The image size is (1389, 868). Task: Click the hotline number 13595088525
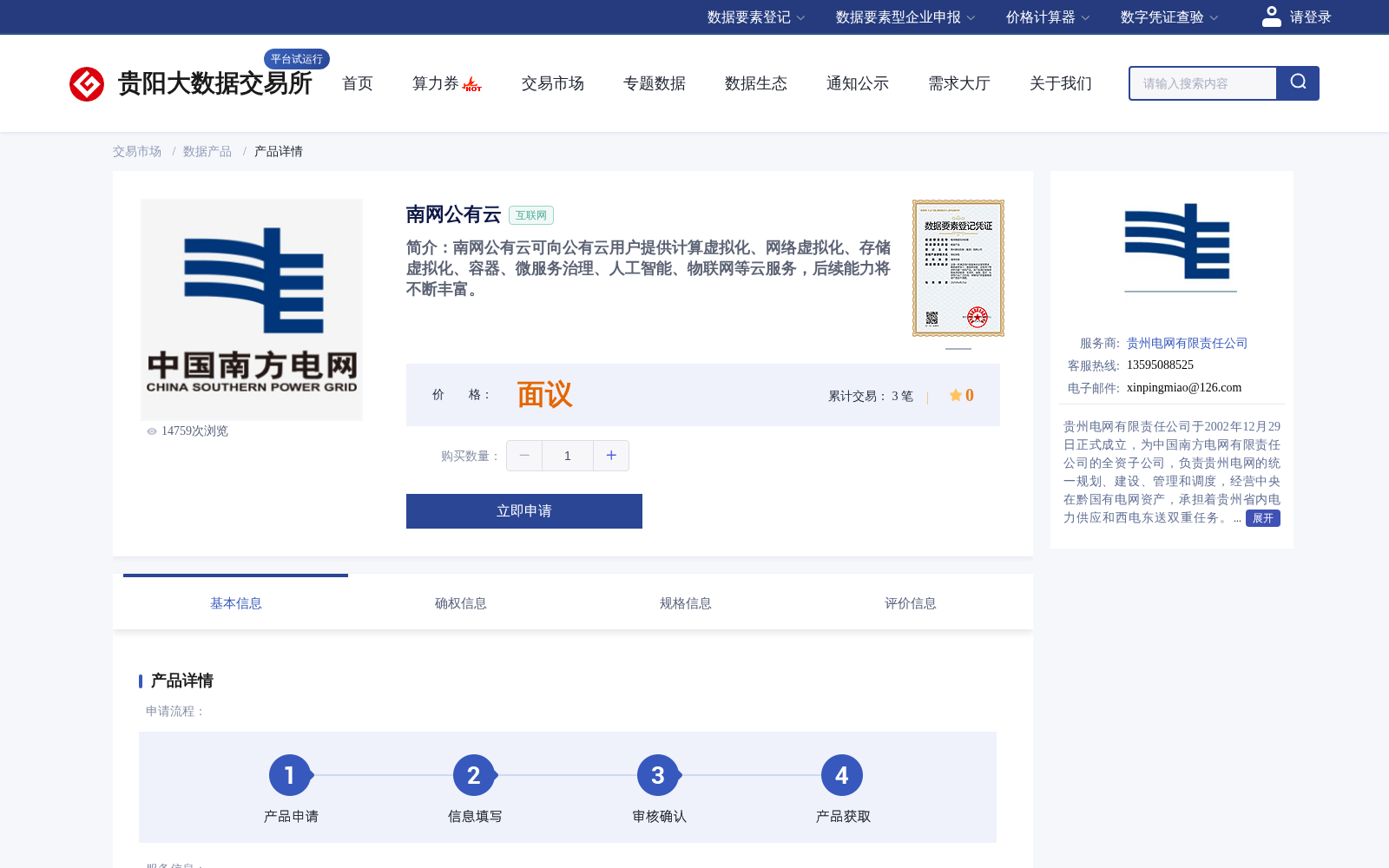[x=1160, y=365]
